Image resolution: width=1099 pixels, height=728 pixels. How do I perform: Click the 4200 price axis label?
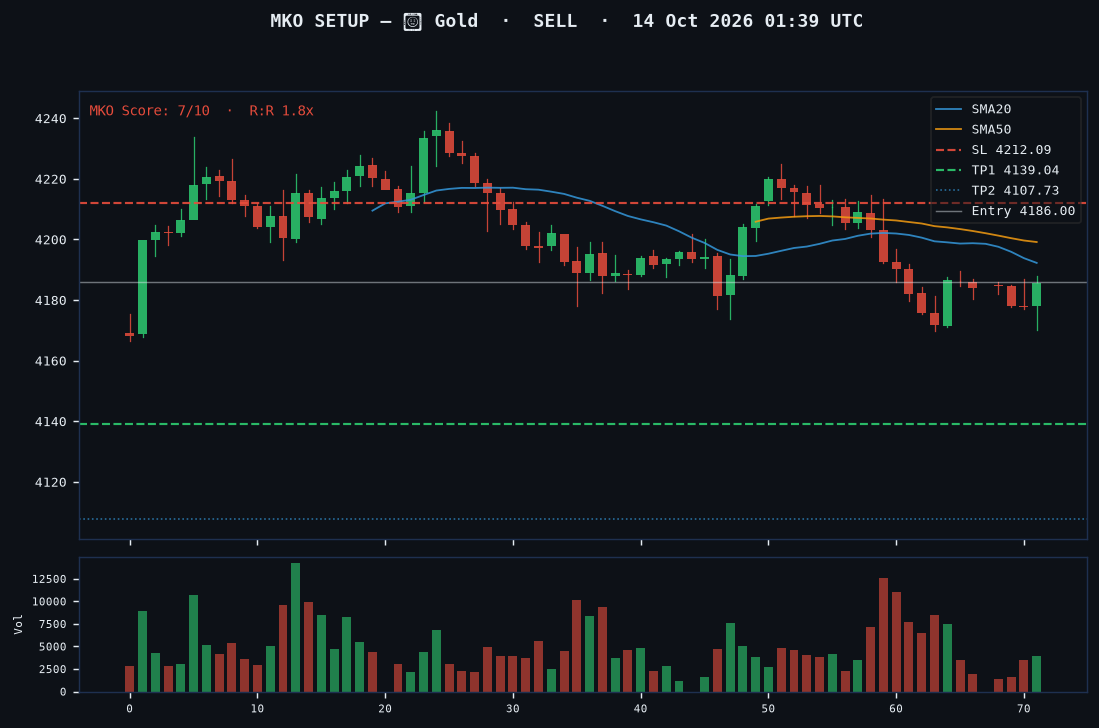[x=50, y=240]
